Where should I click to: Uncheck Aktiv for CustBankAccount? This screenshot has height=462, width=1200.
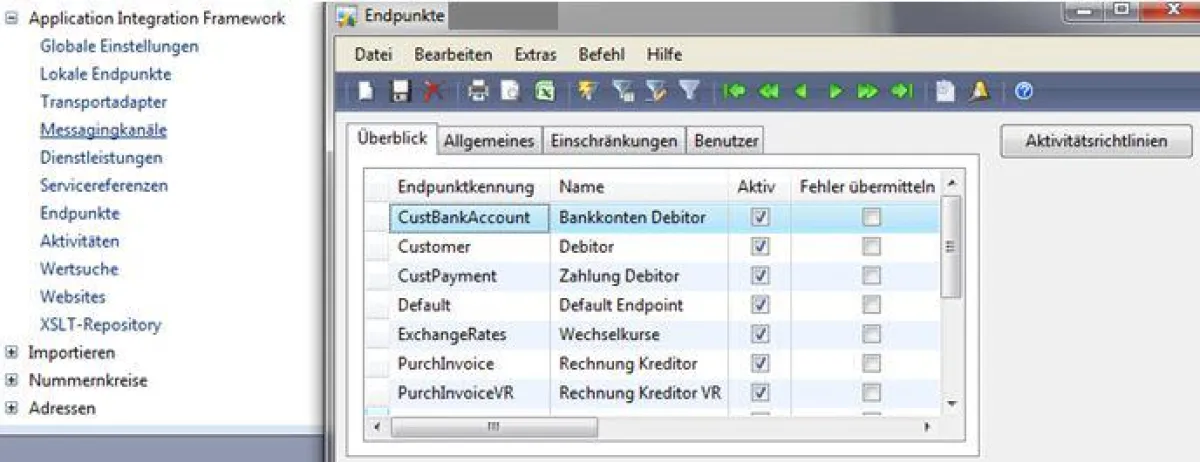[760, 217]
